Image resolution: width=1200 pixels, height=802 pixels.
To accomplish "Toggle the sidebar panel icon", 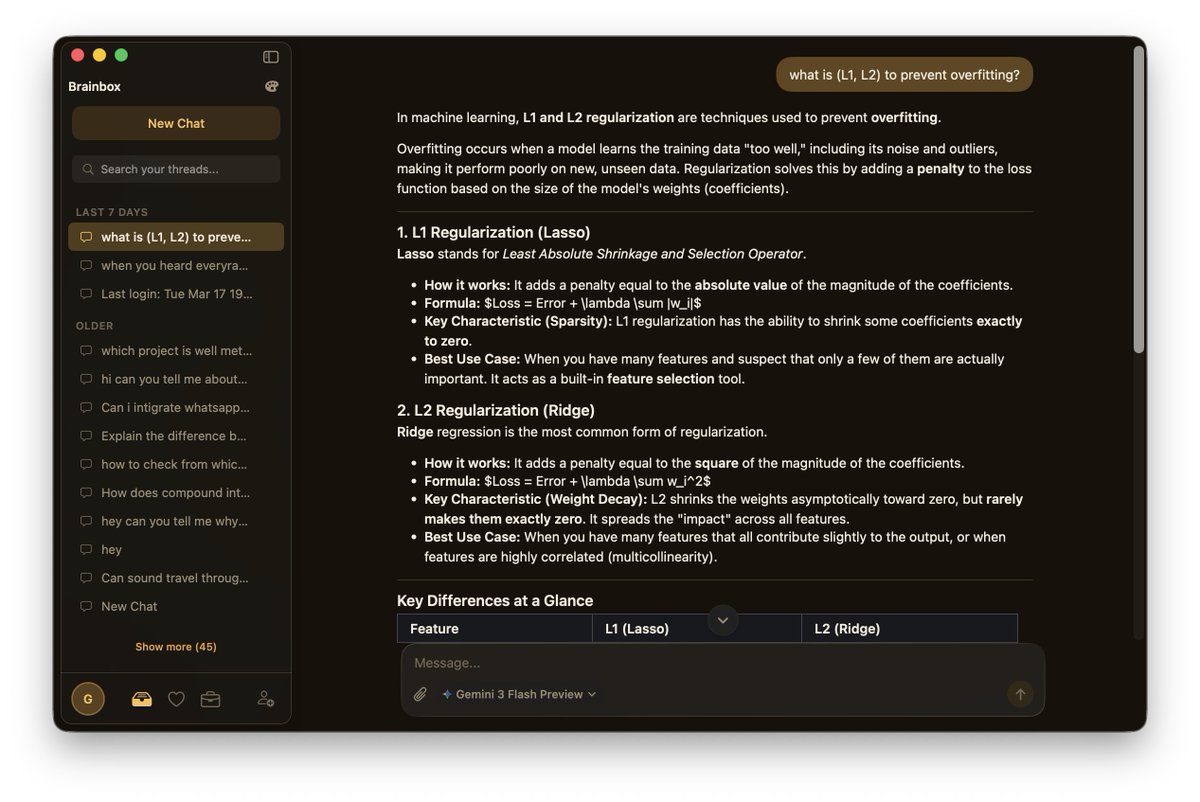I will (x=270, y=57).
